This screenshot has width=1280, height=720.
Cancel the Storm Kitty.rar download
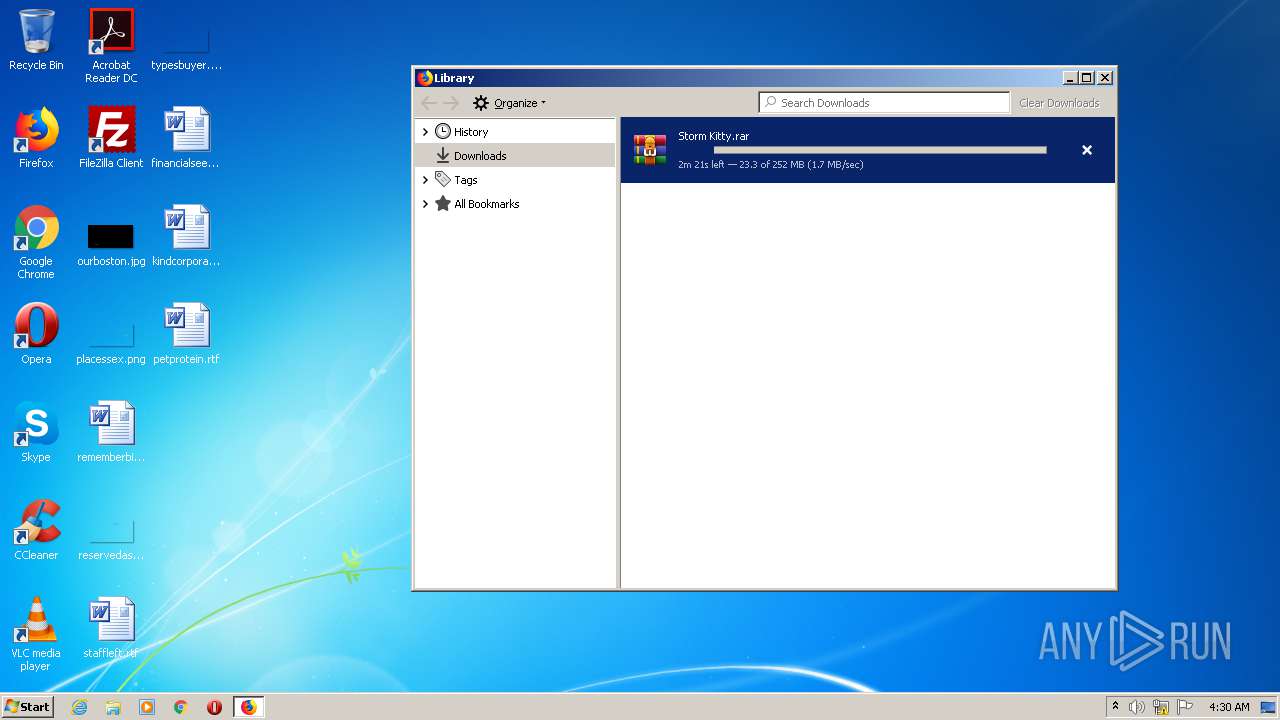[x=1087, y=150]
